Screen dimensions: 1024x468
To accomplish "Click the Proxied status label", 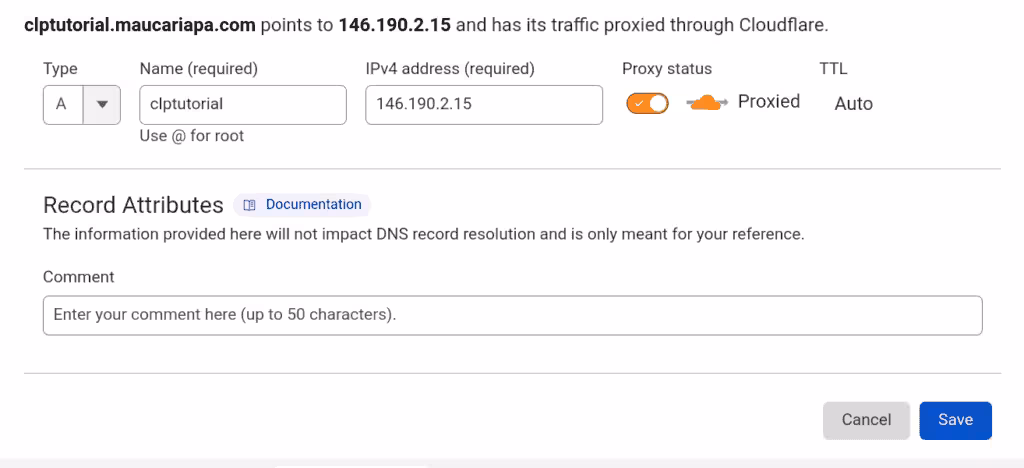I will tap(769, 102).
